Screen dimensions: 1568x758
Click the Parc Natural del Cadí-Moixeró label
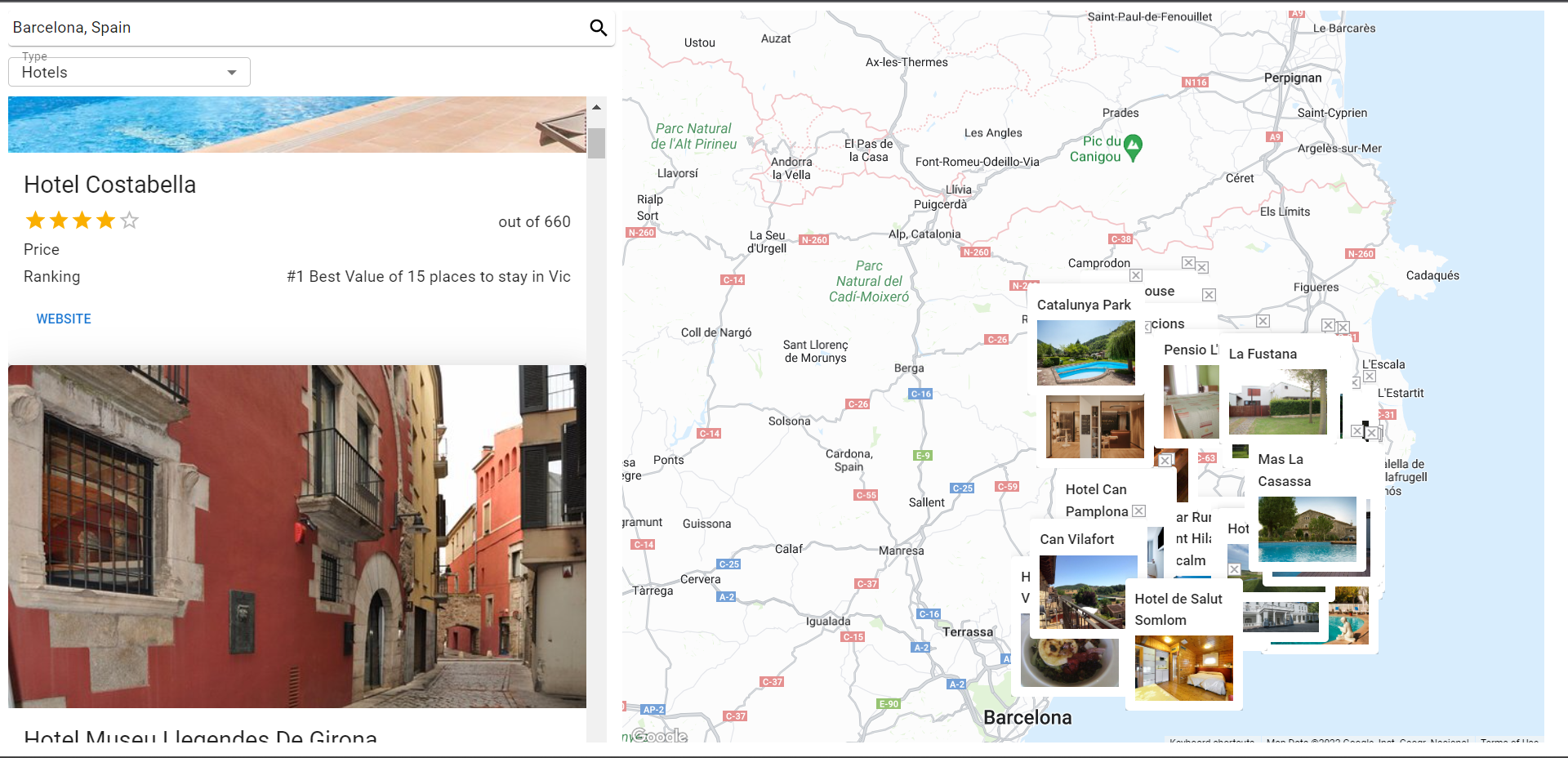click(869, 282)
